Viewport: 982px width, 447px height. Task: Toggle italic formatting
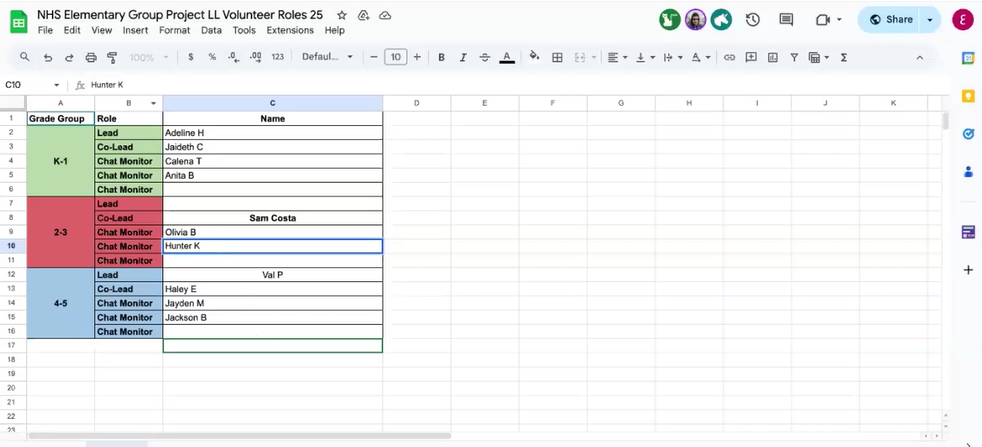[463, 57]
